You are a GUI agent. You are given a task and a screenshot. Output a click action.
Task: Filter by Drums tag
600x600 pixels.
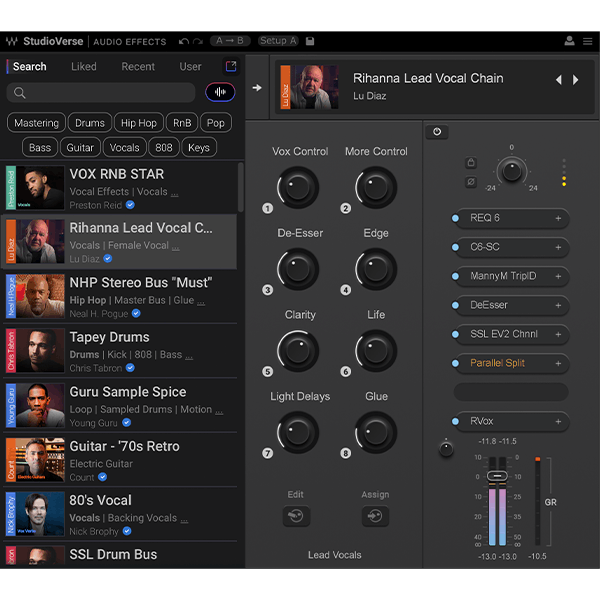(x=90, y=123)
